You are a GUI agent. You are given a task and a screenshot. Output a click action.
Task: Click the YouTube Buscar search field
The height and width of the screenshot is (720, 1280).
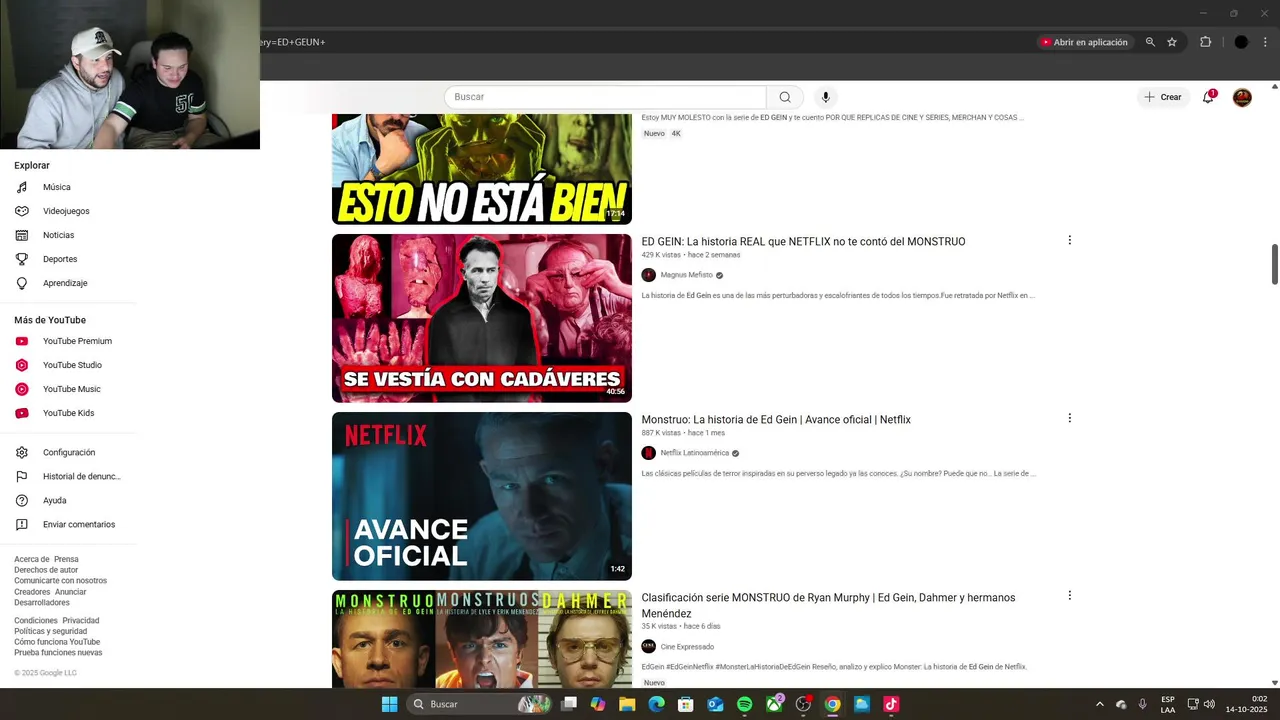coord(605,97)
